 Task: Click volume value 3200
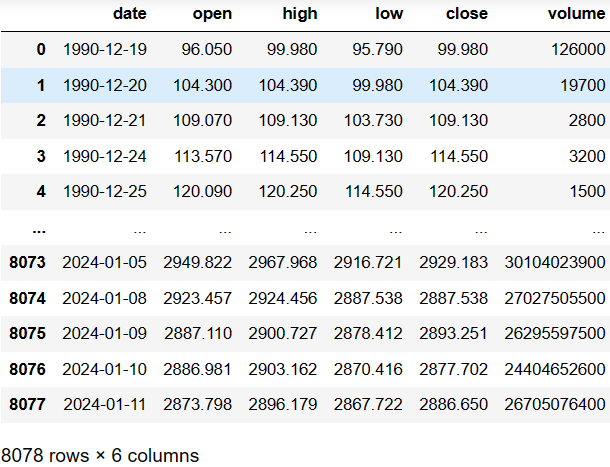tap(587, 156)
